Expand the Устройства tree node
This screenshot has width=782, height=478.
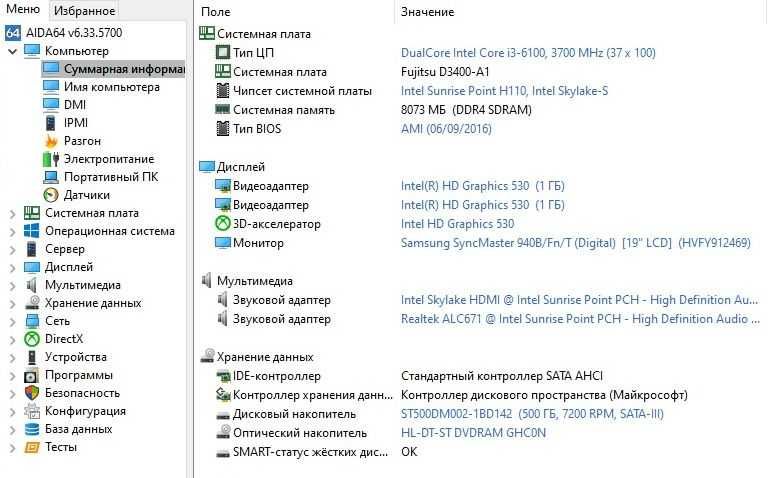tap(12, 358)
